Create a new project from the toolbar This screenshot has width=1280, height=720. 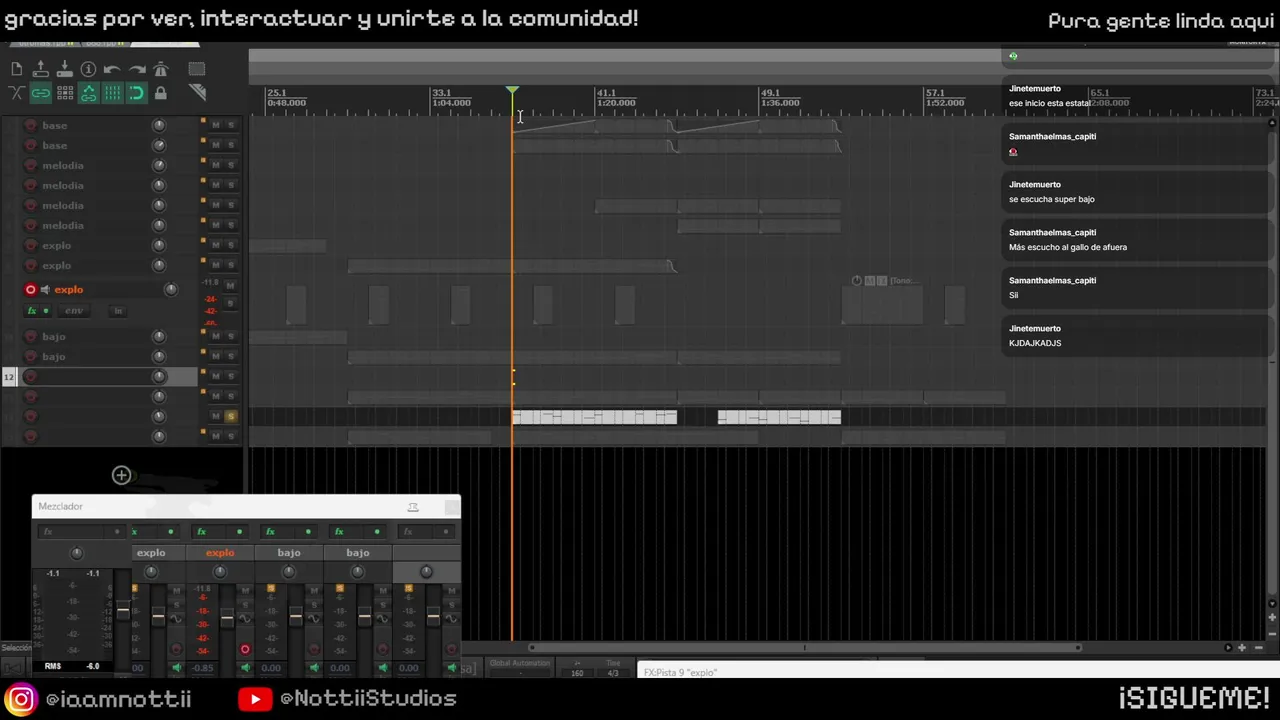click(x=16, y=69)
